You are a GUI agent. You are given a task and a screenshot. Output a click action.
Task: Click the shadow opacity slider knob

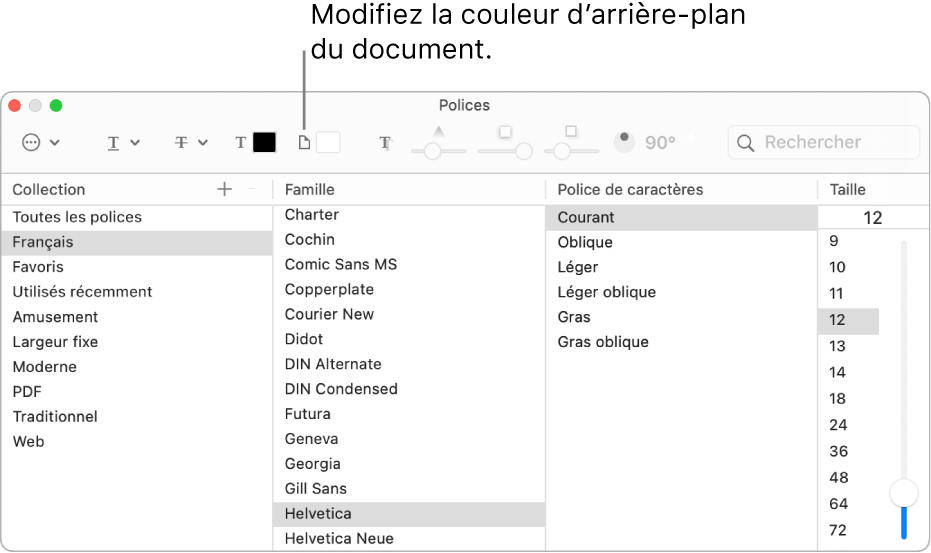[431, 151]
